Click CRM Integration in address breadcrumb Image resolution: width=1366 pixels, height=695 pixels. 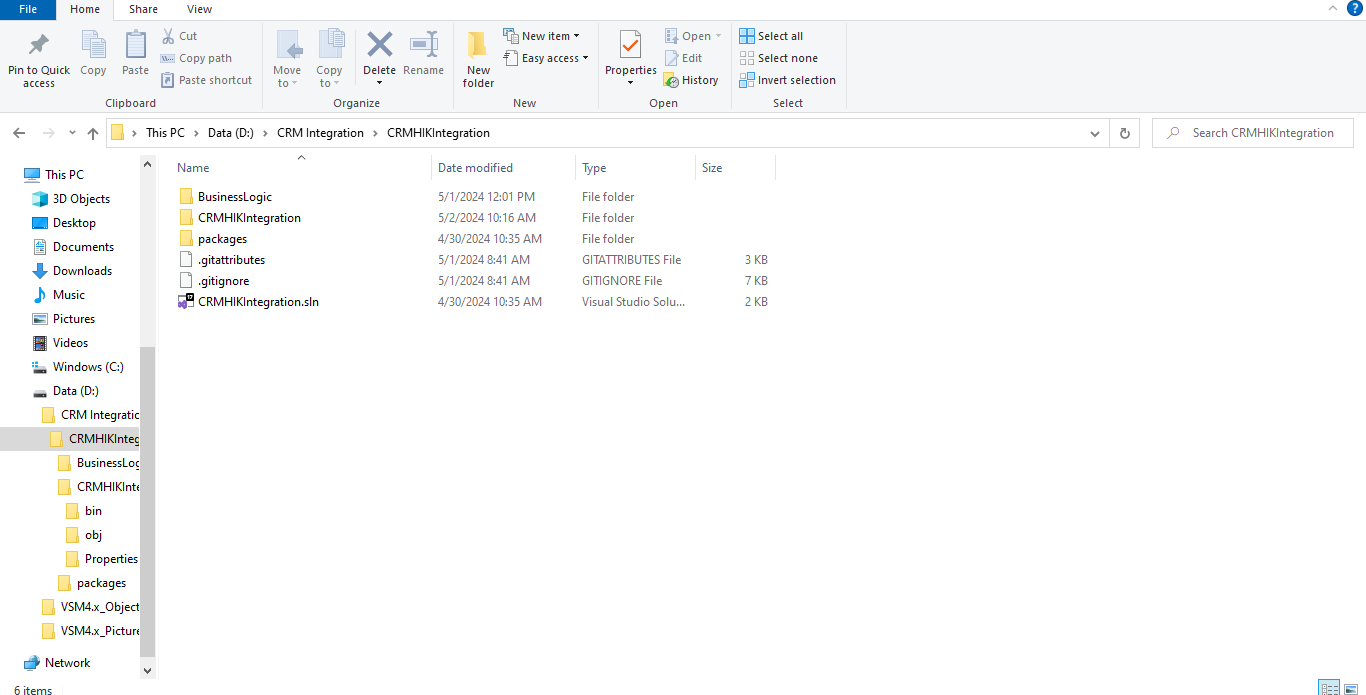[x=320, y=133]
